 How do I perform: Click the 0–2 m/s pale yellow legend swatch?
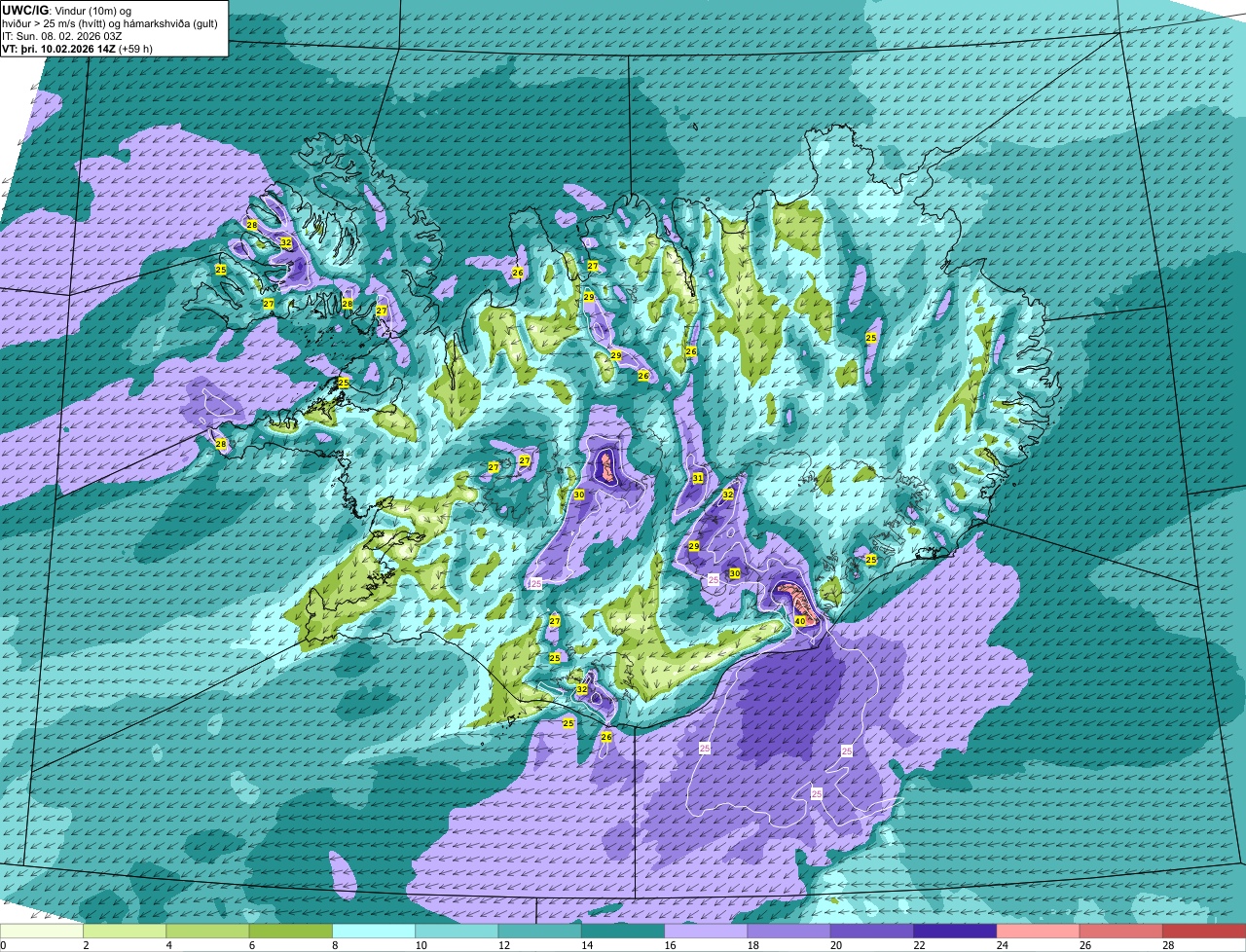(42, 932)
